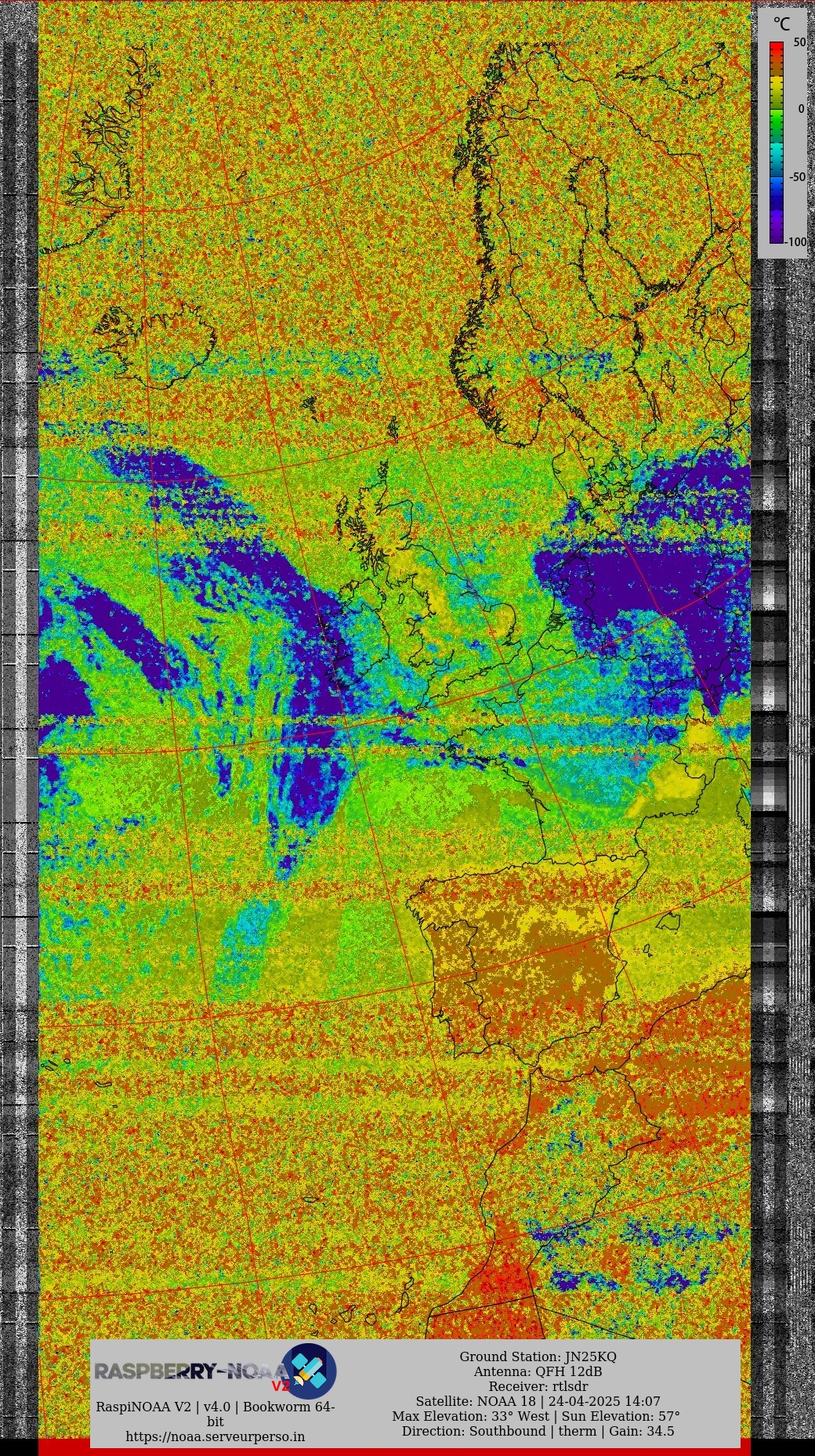Click the 50 value on the scale
Screen dimensions: 815x1456
point(799,42)
